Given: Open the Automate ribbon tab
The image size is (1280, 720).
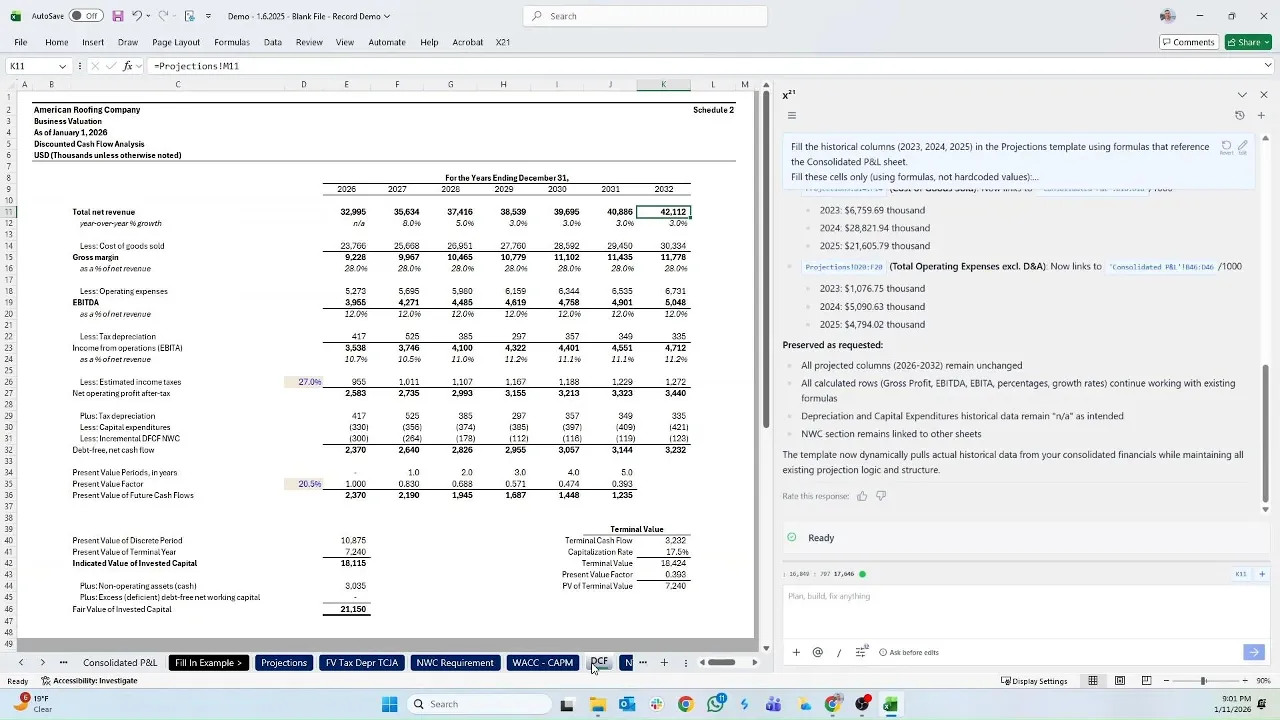Looking at the screenshot, I should (387, 42).
